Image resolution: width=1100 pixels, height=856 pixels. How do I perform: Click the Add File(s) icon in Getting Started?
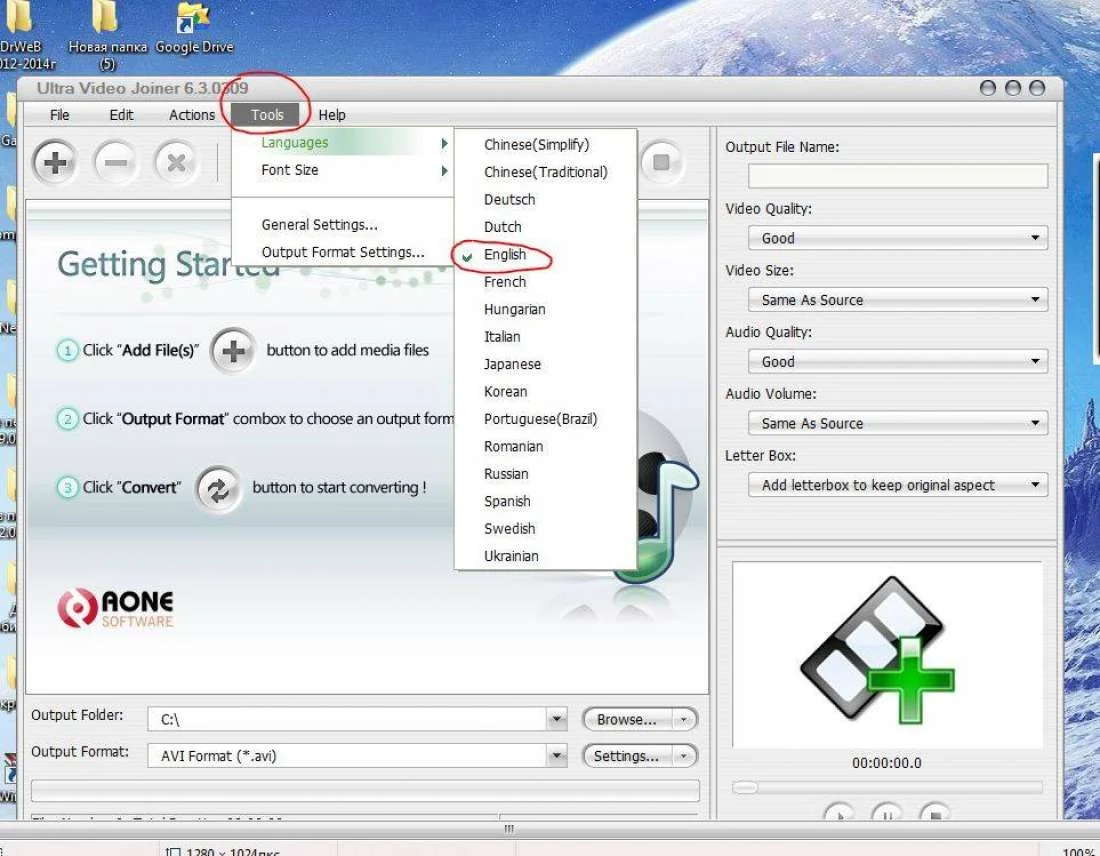[x=233, y=350]
